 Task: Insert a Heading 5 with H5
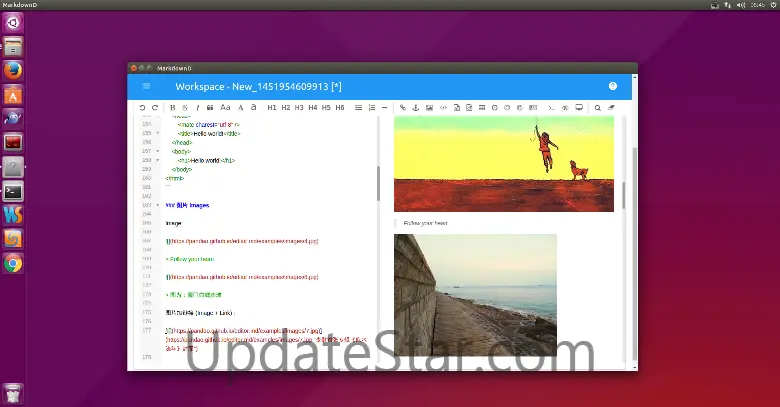pyautogui.click(x=326, y=107)
